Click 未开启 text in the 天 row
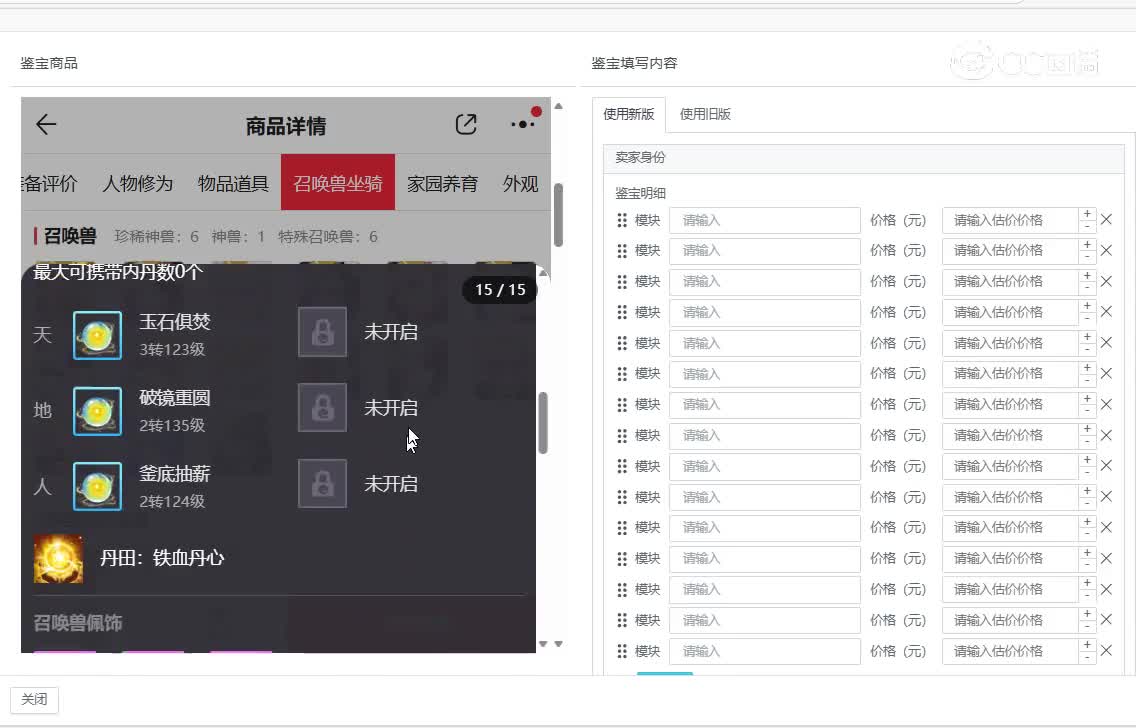 391,332
